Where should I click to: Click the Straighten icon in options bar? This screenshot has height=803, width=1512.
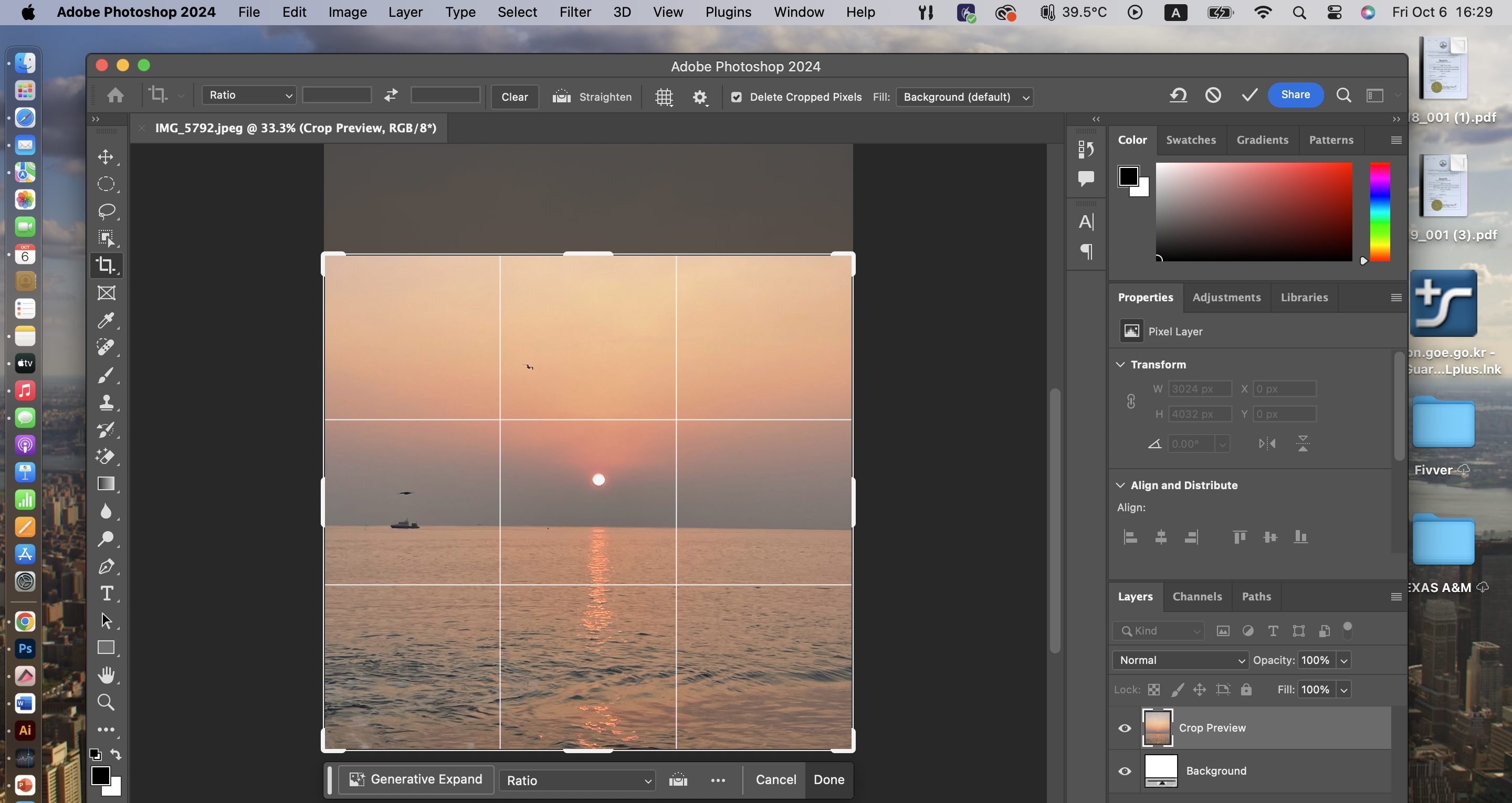[562, 96]
